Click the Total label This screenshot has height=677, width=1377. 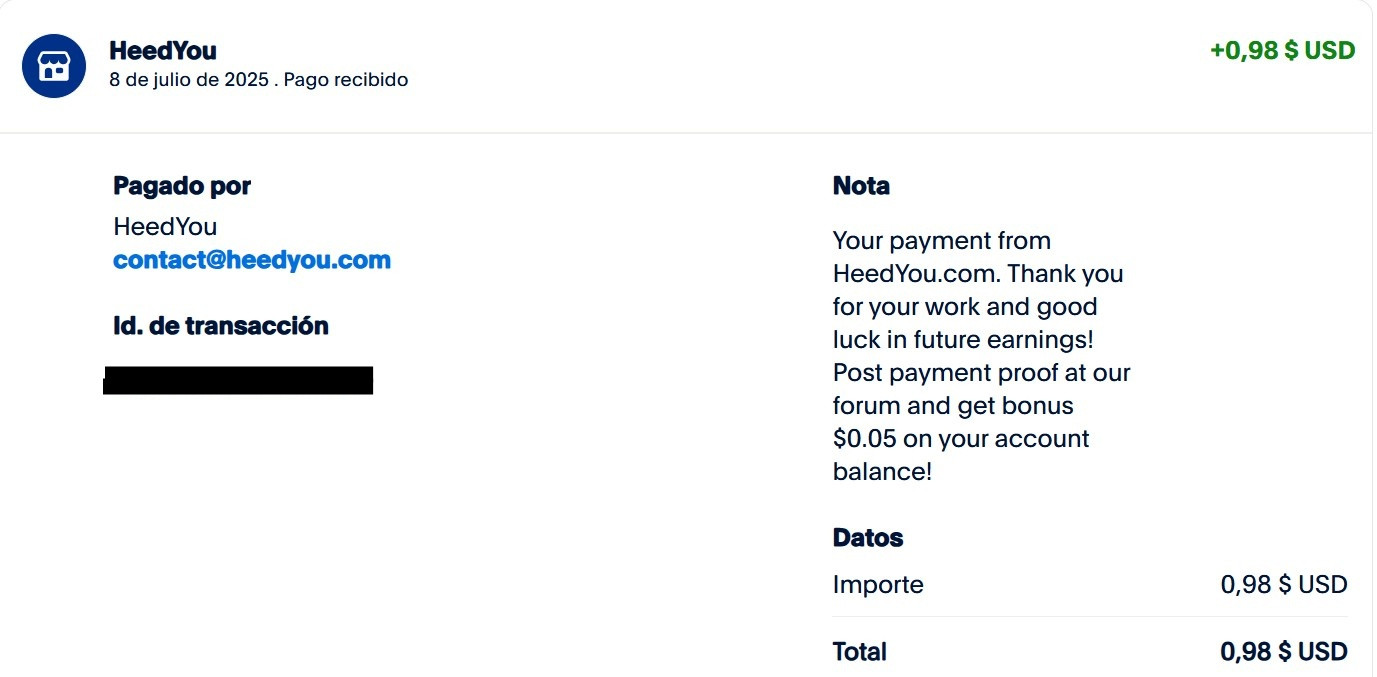[860, 652]
